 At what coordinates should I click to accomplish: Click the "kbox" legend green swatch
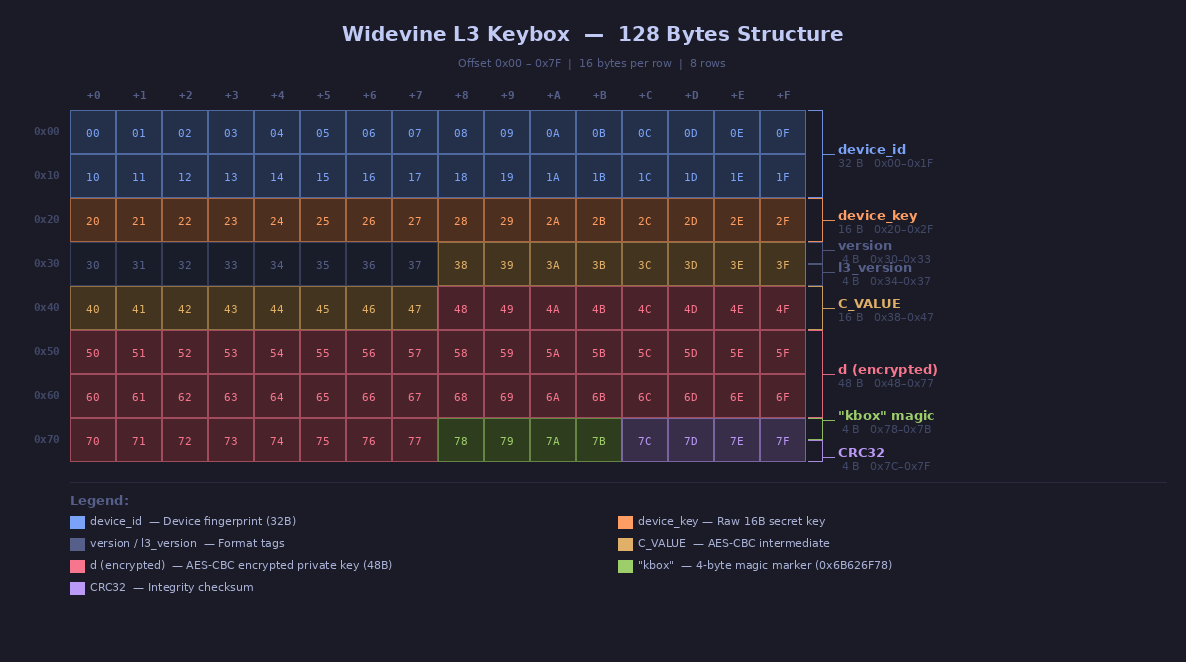tap(625, 566)
